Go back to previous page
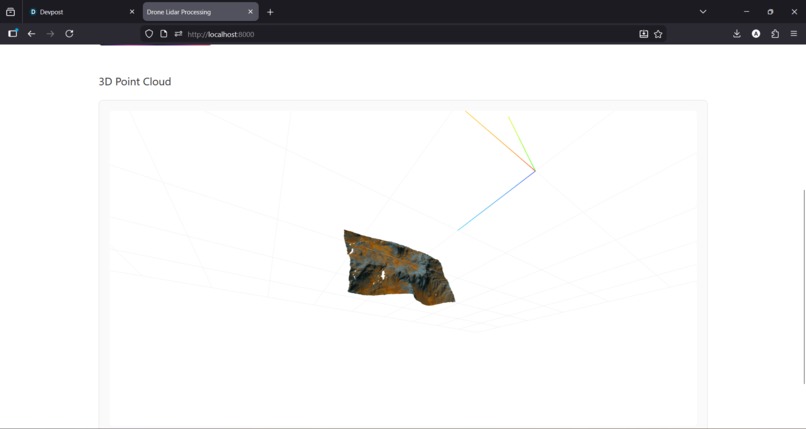 (x=31, y=34)
